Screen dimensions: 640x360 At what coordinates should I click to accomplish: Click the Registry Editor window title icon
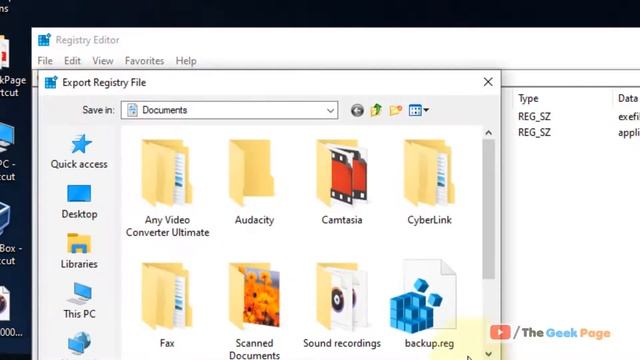[44, 40]
